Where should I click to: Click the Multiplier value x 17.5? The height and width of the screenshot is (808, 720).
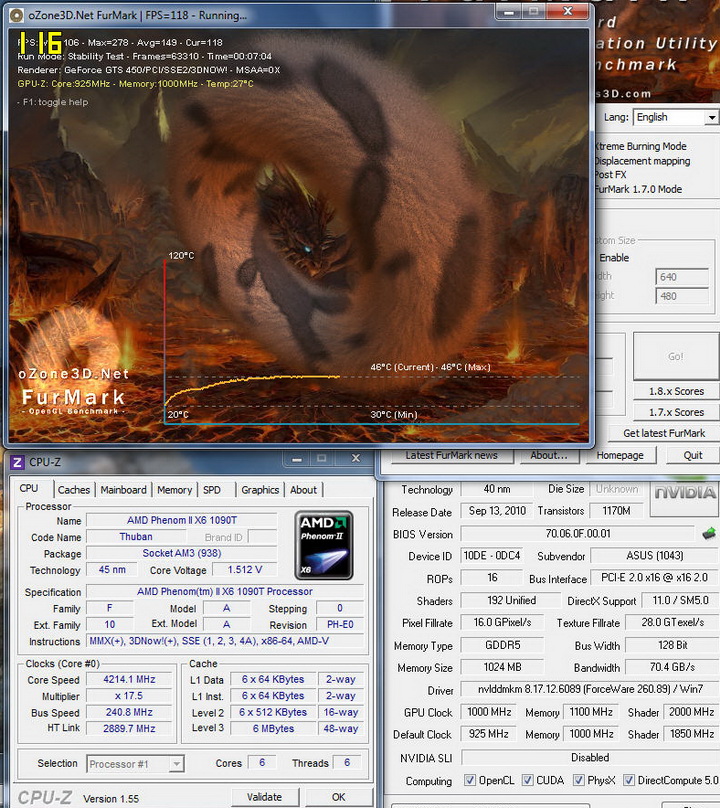click(x=129, y=696)
